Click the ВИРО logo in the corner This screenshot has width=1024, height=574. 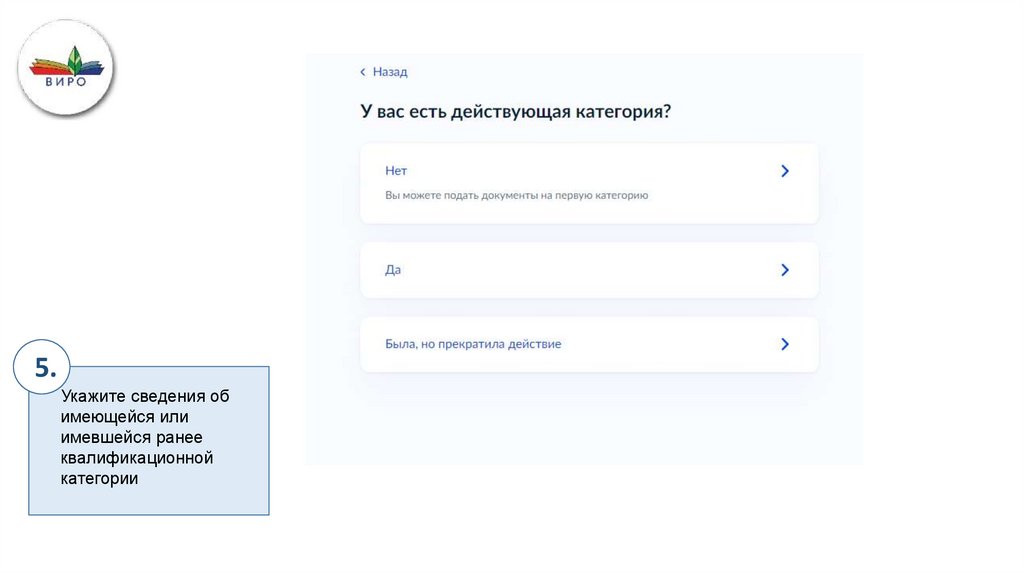[x=65, y=68]
